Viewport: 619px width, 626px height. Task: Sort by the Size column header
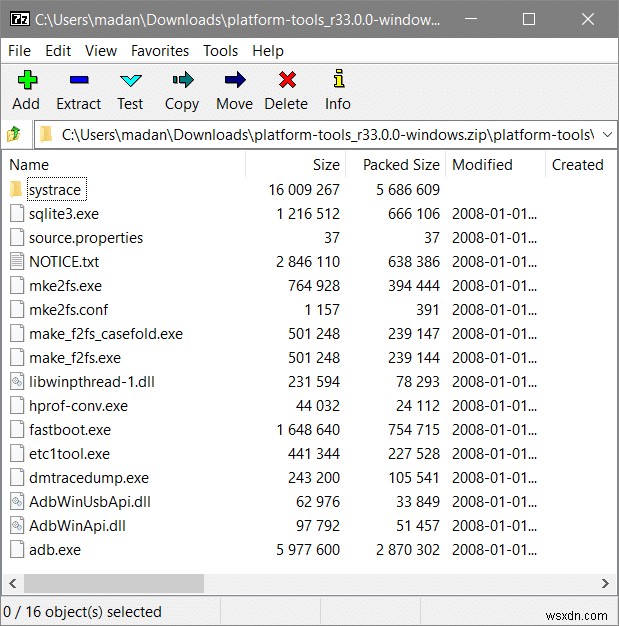coord(295,164)
